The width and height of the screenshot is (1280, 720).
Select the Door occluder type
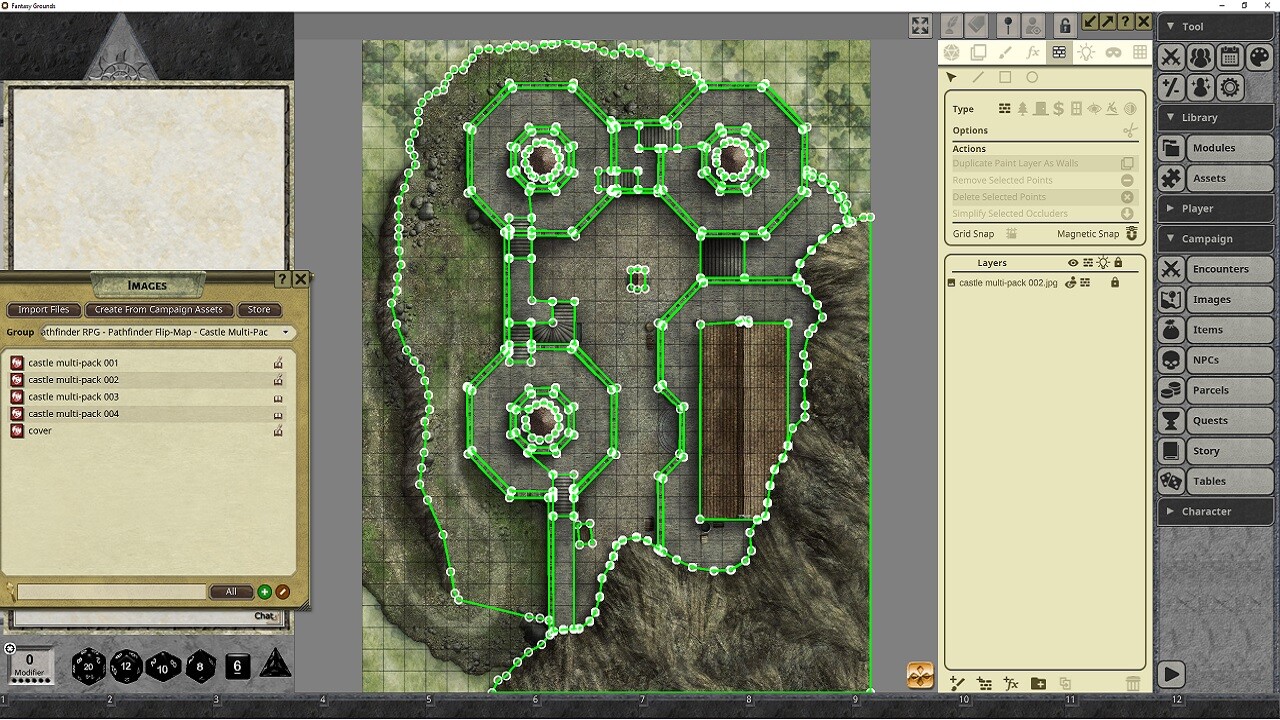(1039, 108)
